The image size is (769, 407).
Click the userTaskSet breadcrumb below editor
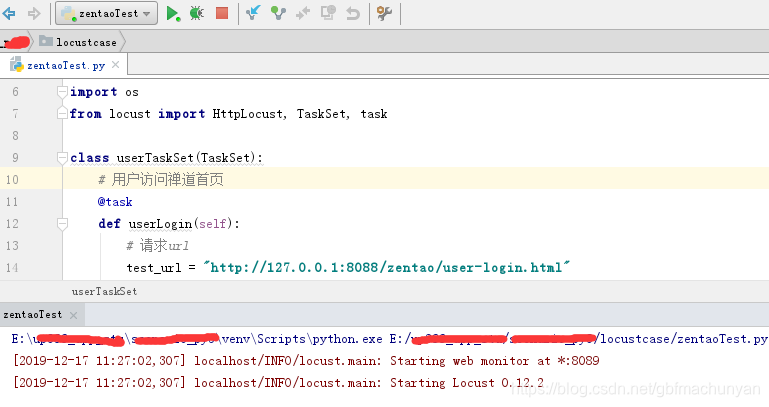click(104, 291)
